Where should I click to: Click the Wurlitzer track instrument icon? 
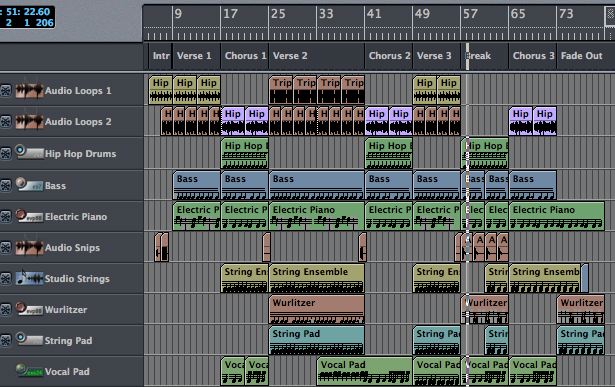click(29, 309)
